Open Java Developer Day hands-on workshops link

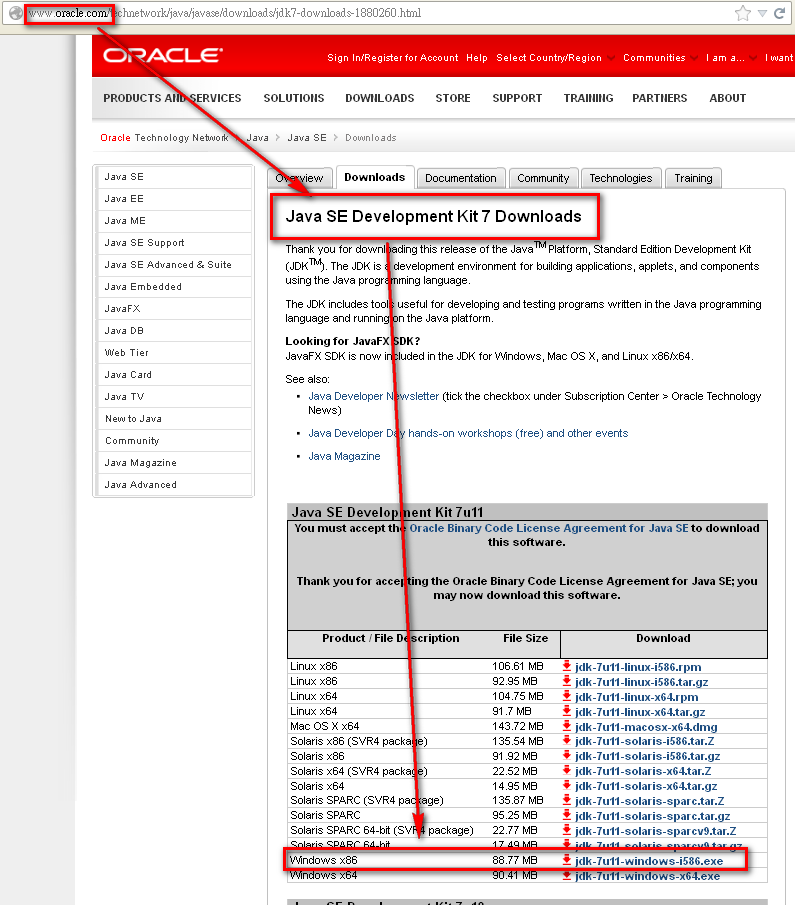coord(468,433)
